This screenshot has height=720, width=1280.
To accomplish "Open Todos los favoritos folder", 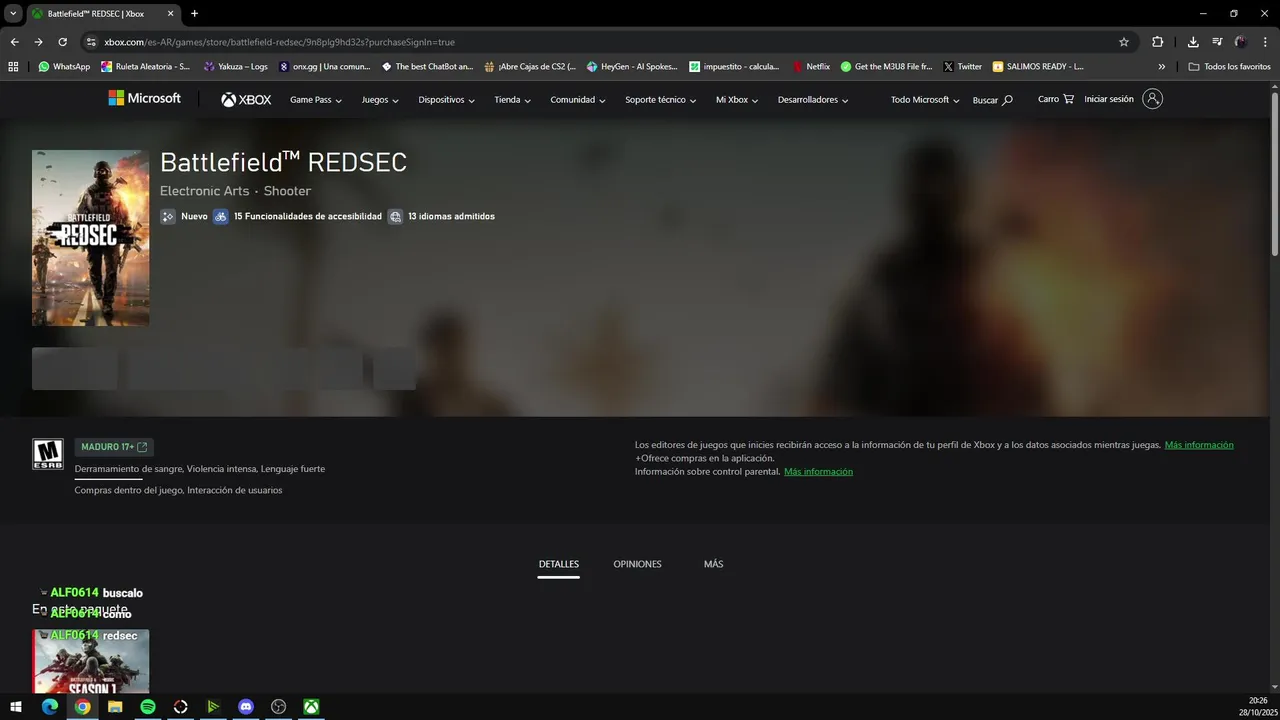I will 1229,67.
